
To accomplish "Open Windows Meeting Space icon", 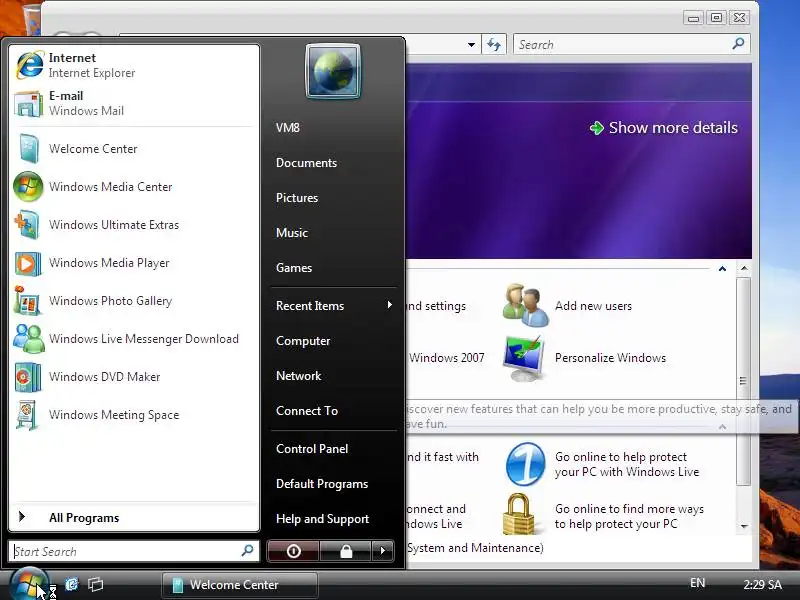I will (x=27, y=415).
